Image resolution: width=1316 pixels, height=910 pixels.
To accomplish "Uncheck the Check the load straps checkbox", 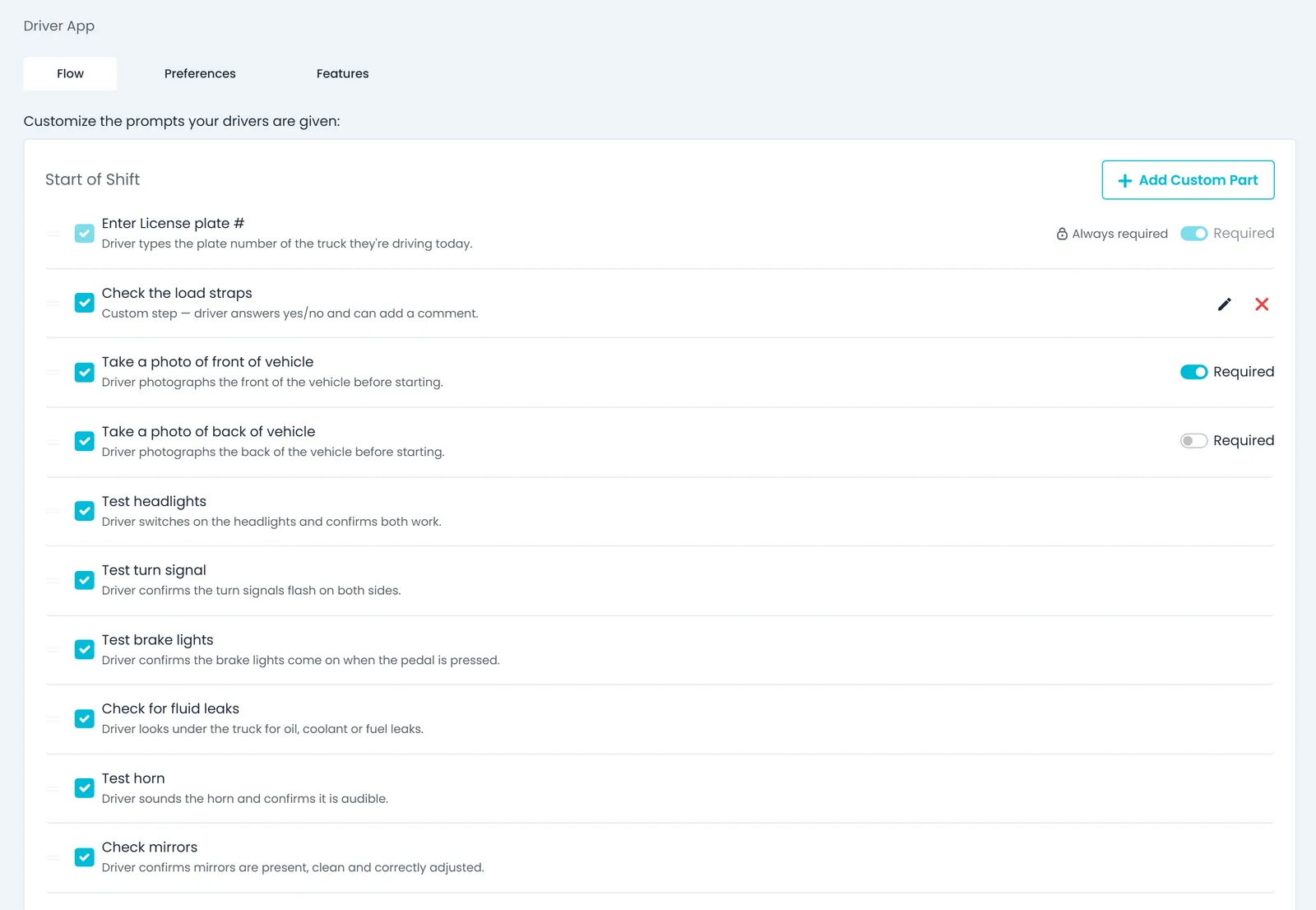I will [85, 303].
